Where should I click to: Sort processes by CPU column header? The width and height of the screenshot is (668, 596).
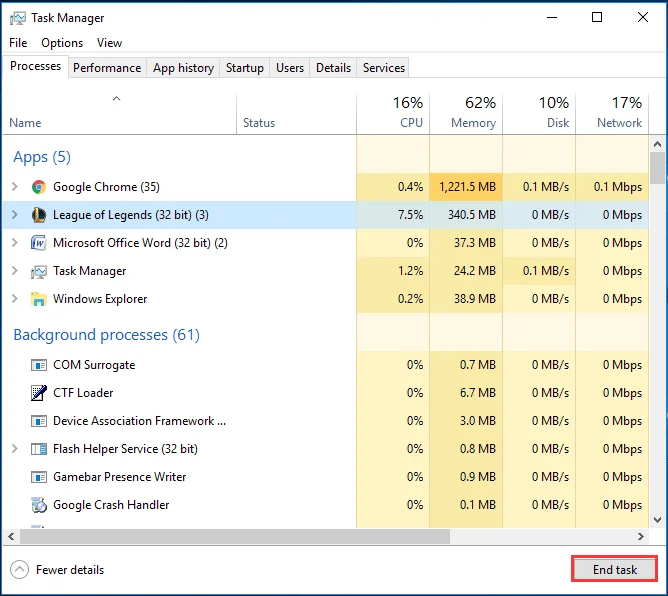(393, 113)
